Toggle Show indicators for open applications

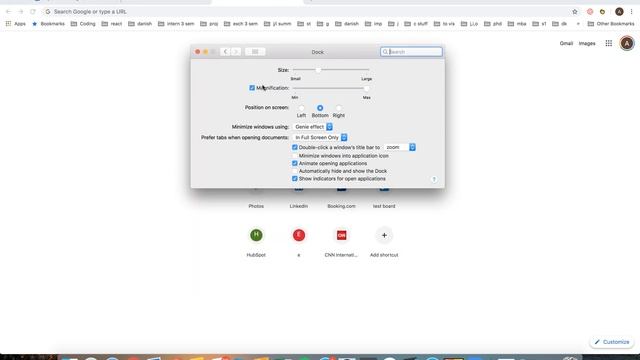click(x=295, y=179)
